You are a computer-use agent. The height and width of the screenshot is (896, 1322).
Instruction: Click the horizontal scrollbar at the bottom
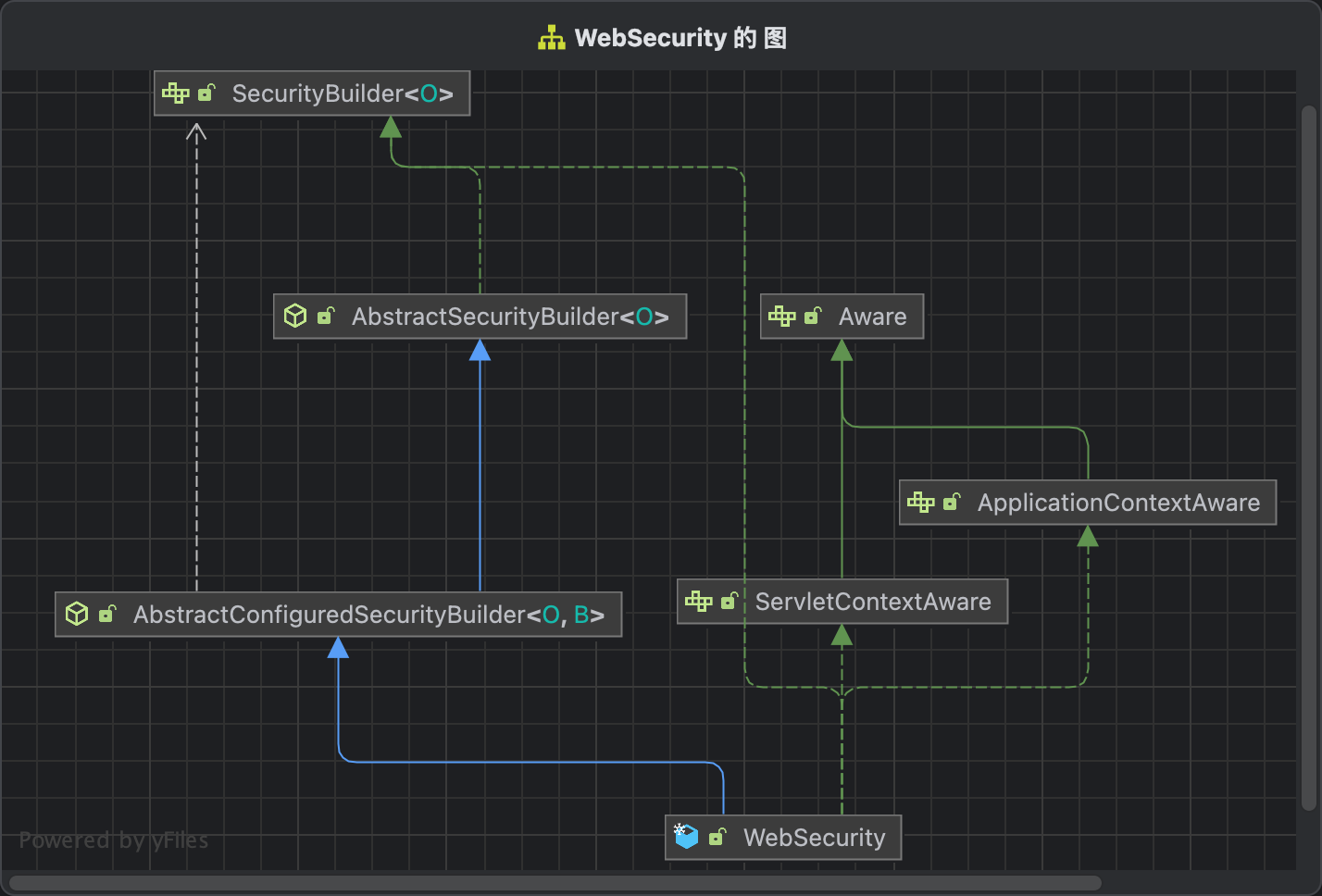tap(555, 882)
